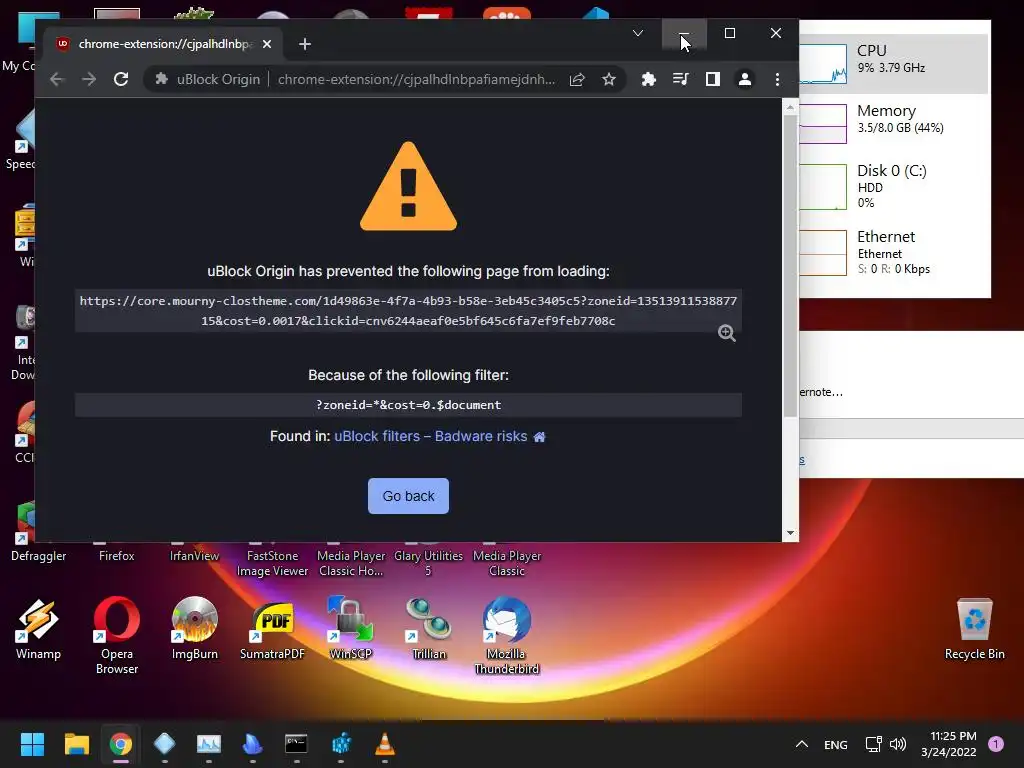Reload the page in Chrome
Image resolution: width=1024 pixels, height=768 pixels.
pos(121,79)
